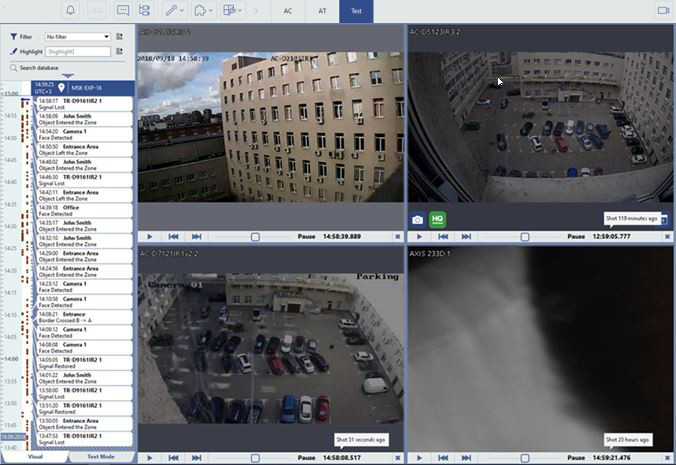
Task: Open the No filter dropdown
Action: 77,36
